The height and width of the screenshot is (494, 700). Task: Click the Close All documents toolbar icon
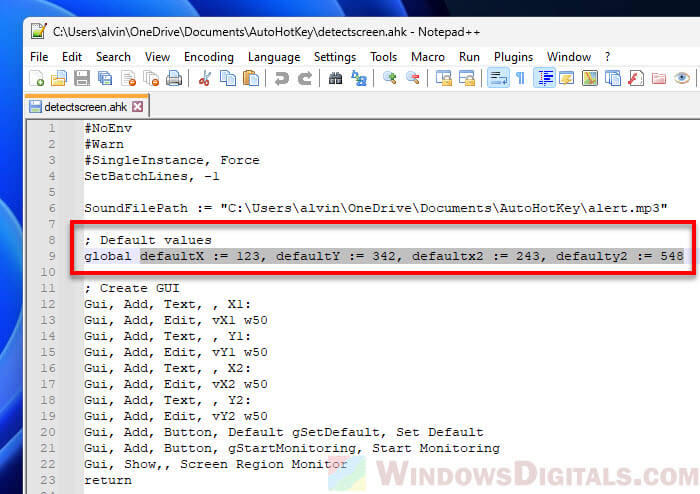pos(151,79)
